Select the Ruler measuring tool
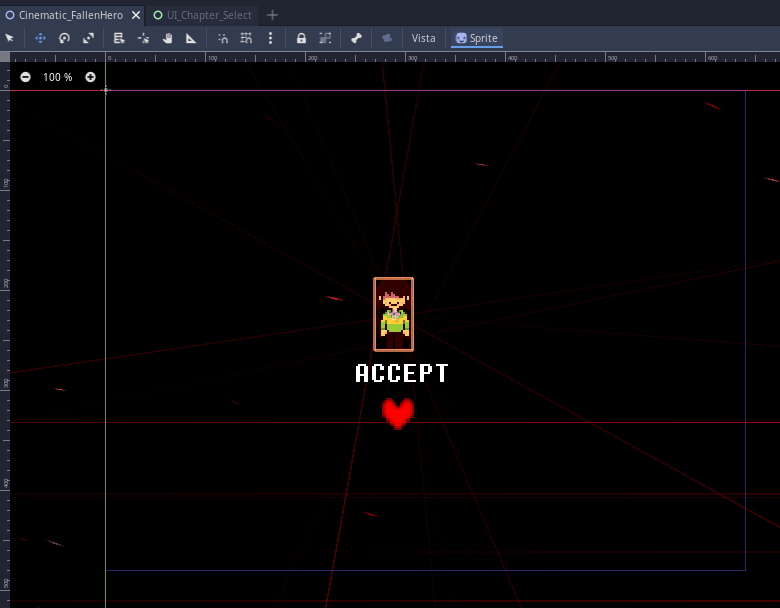 (191, 38)
